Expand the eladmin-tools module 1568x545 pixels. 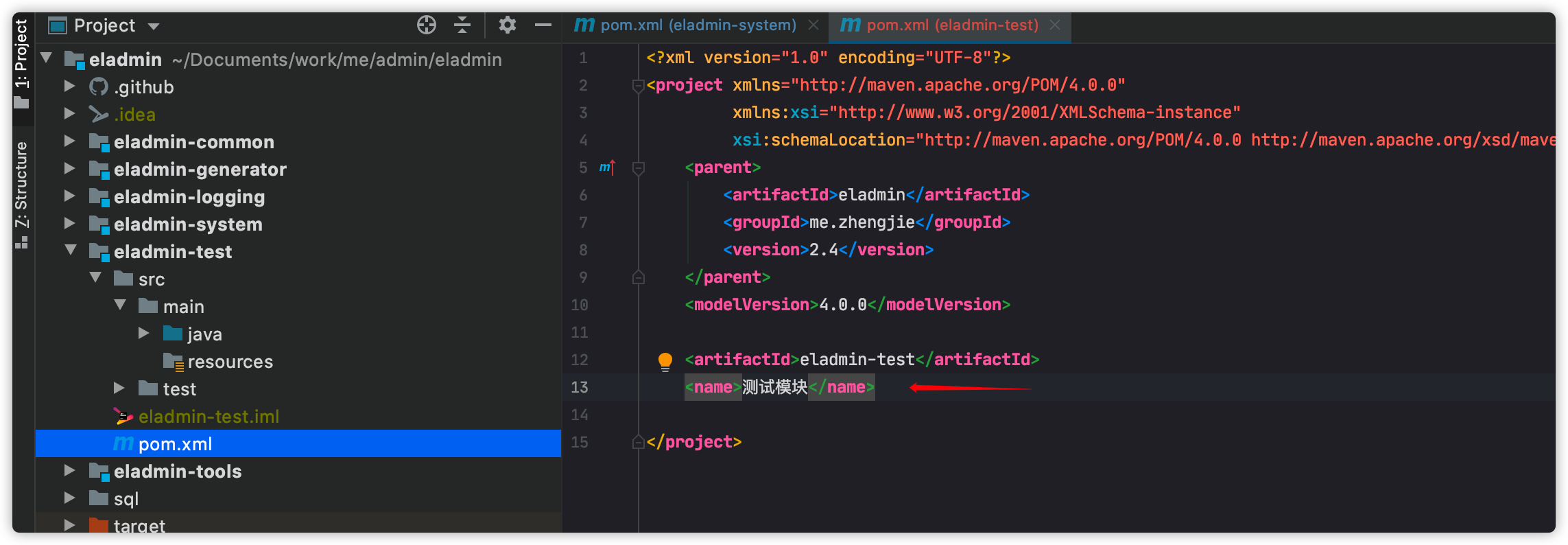pyautogui.click(x=69, y=471)
